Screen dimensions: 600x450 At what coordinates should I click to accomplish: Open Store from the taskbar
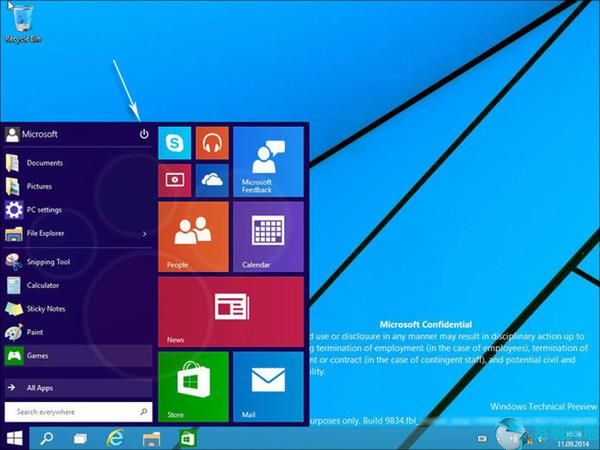(x=188, y=439)
